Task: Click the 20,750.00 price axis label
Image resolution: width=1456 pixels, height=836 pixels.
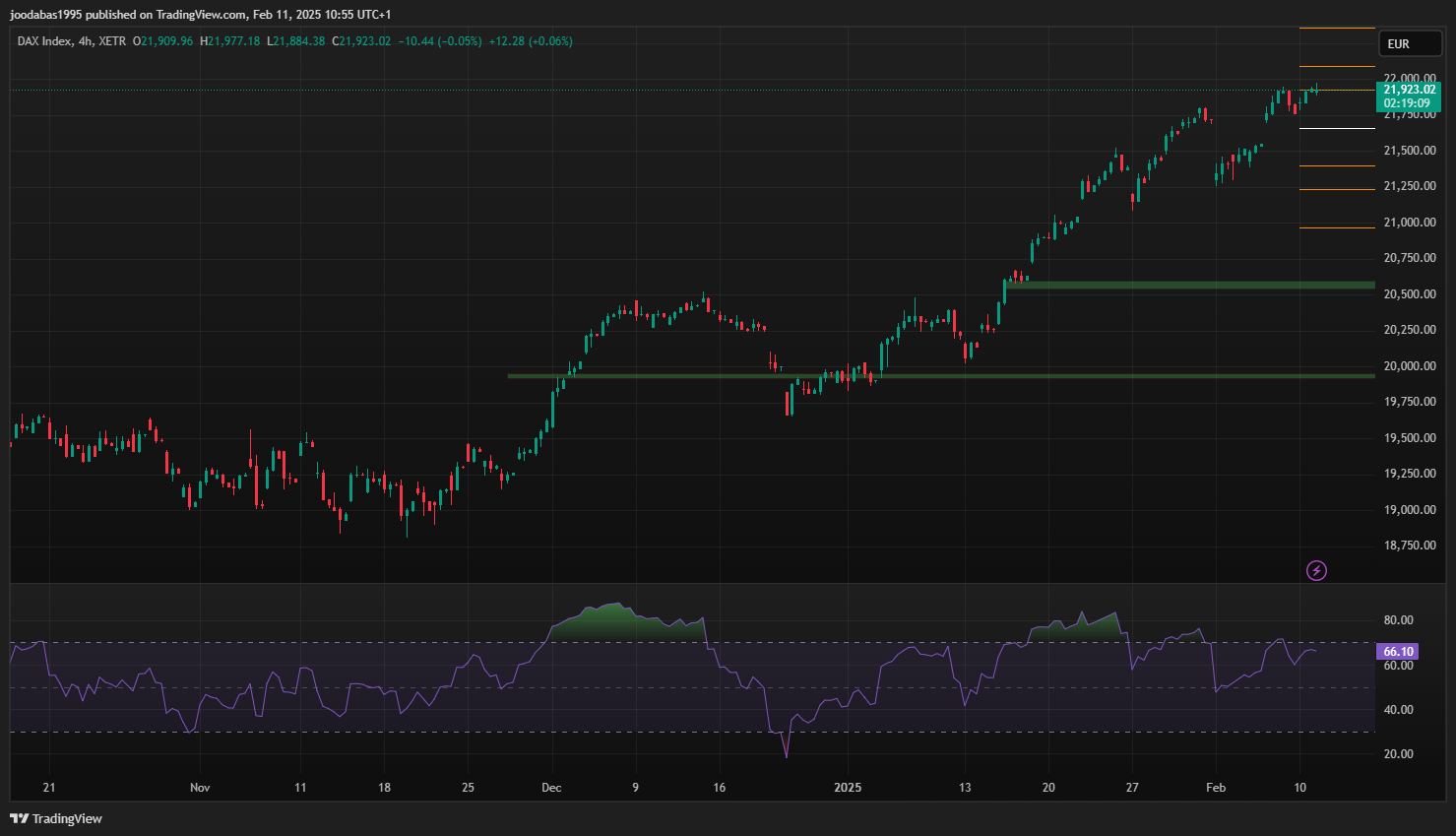Action: click(x=1410, y=258)
